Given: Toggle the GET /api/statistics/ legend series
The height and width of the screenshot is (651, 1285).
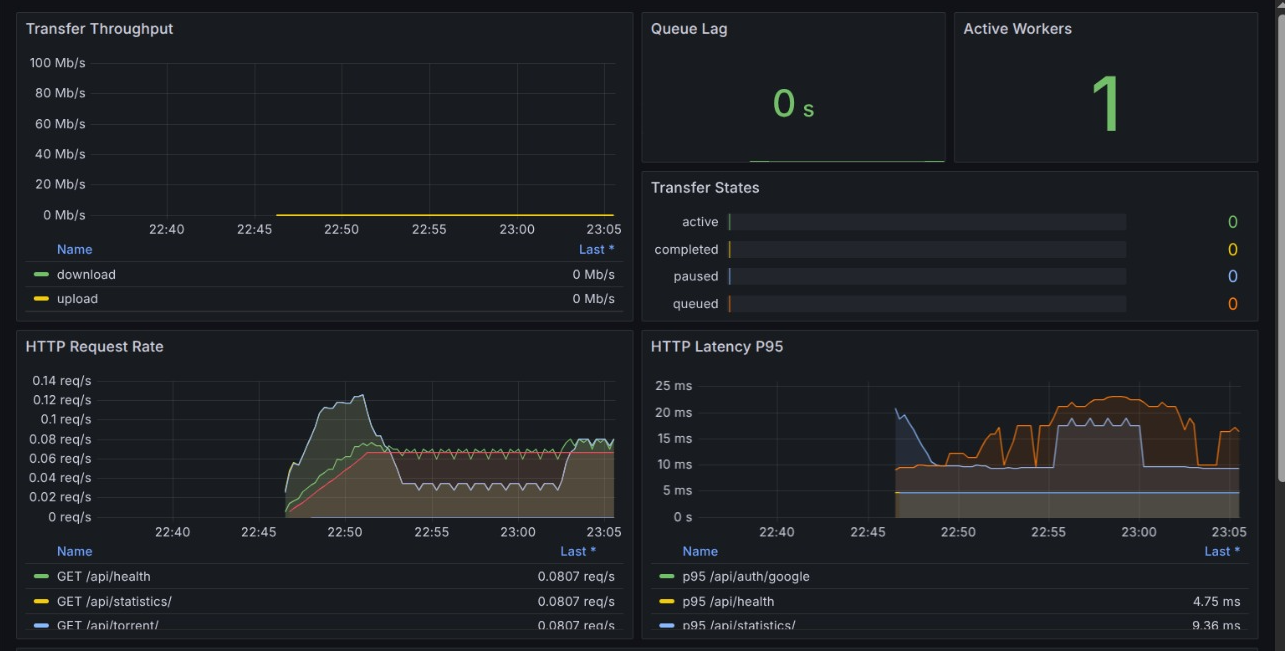Looking at the screenshot, I should pyautogui.click(x=114, y=601).
